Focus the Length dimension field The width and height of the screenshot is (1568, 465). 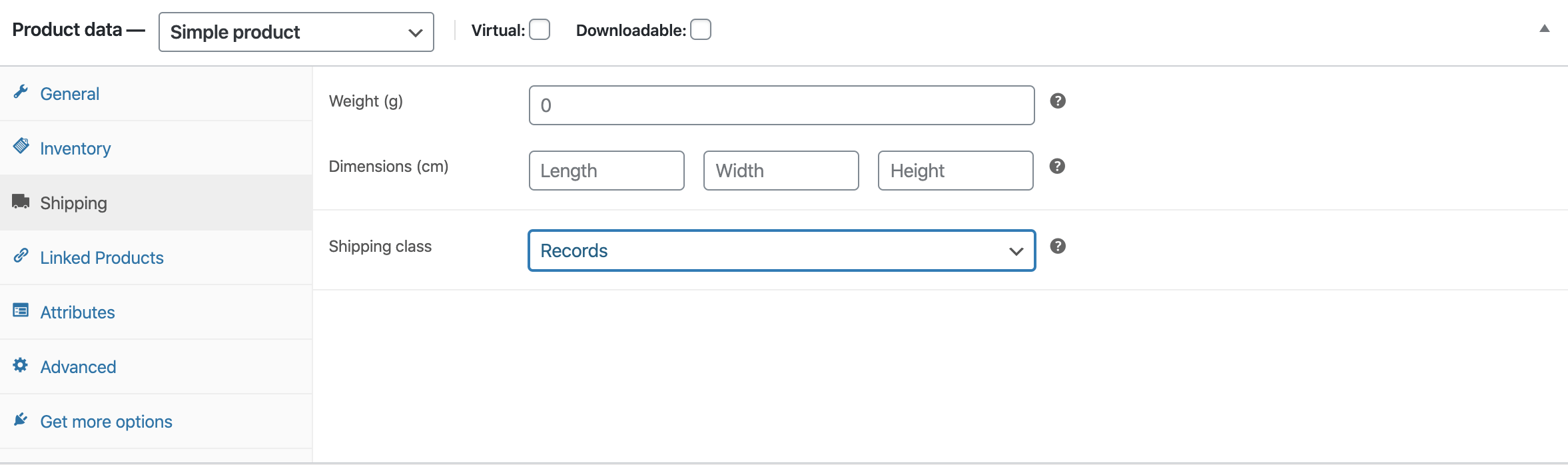point(606,171)
